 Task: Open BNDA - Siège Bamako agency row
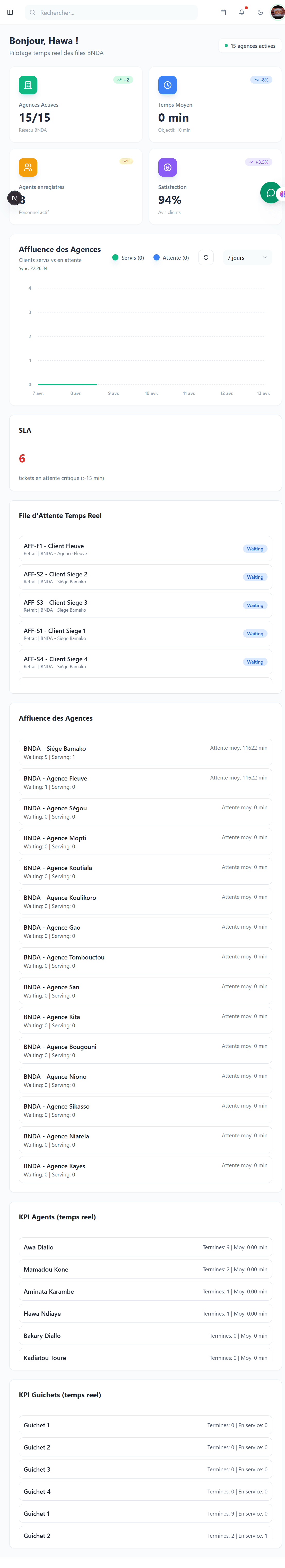click(x=145, y=752)
